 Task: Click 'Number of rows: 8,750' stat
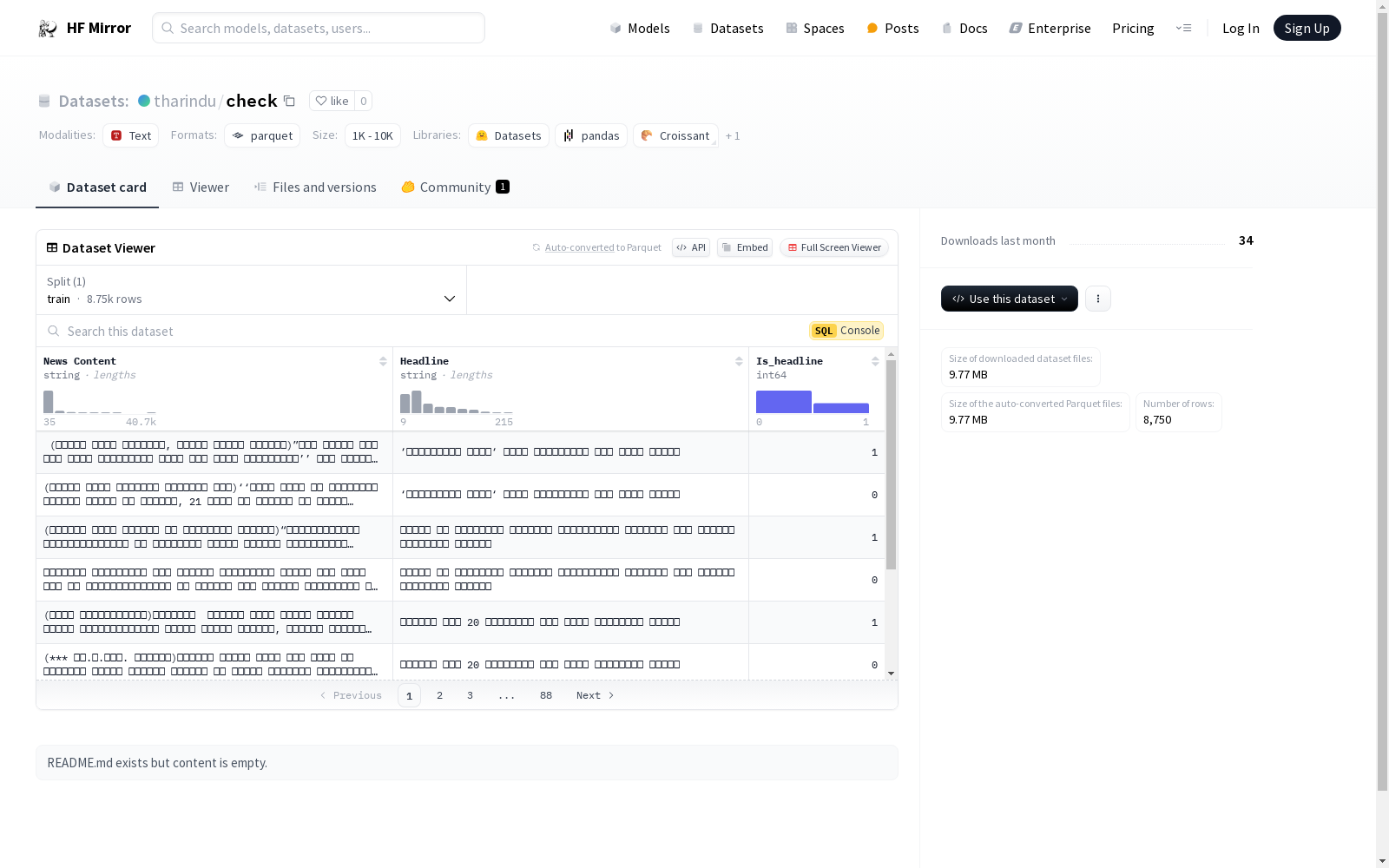tap(1178, 411)
